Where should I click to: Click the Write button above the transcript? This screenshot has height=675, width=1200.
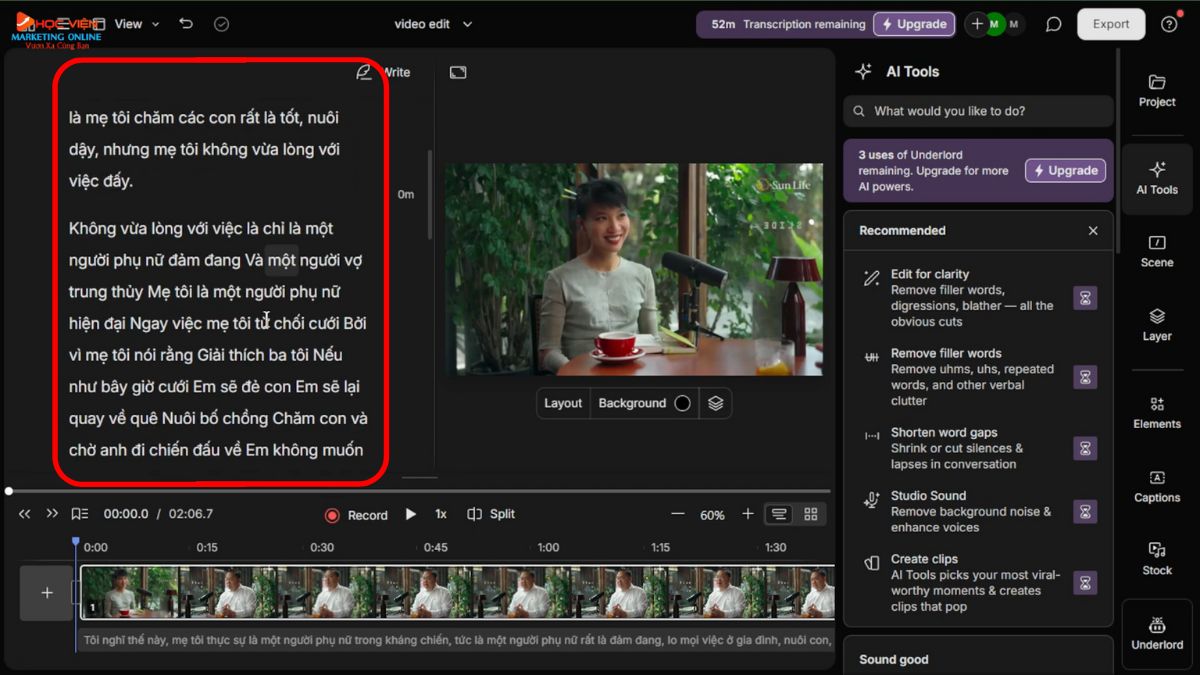[384, 72]
